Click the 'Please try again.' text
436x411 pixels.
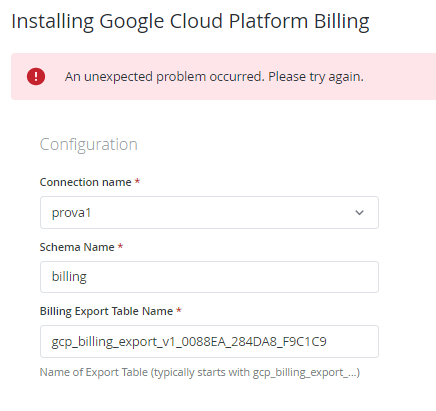coord(316,77)
